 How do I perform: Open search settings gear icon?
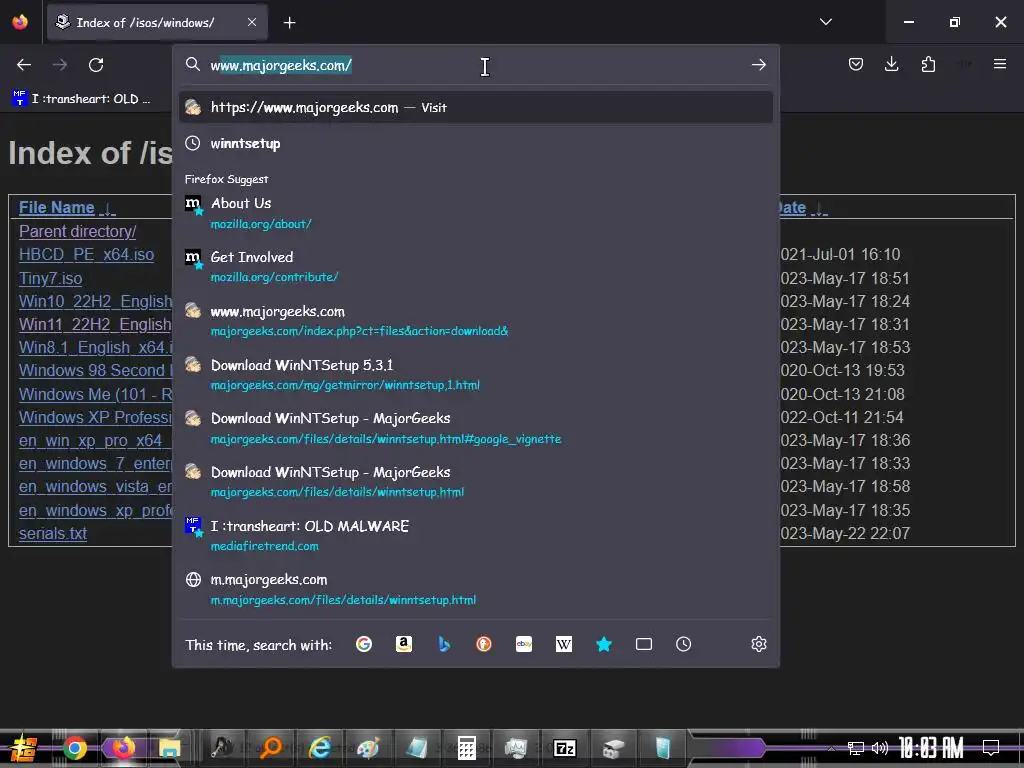(758, 645)
